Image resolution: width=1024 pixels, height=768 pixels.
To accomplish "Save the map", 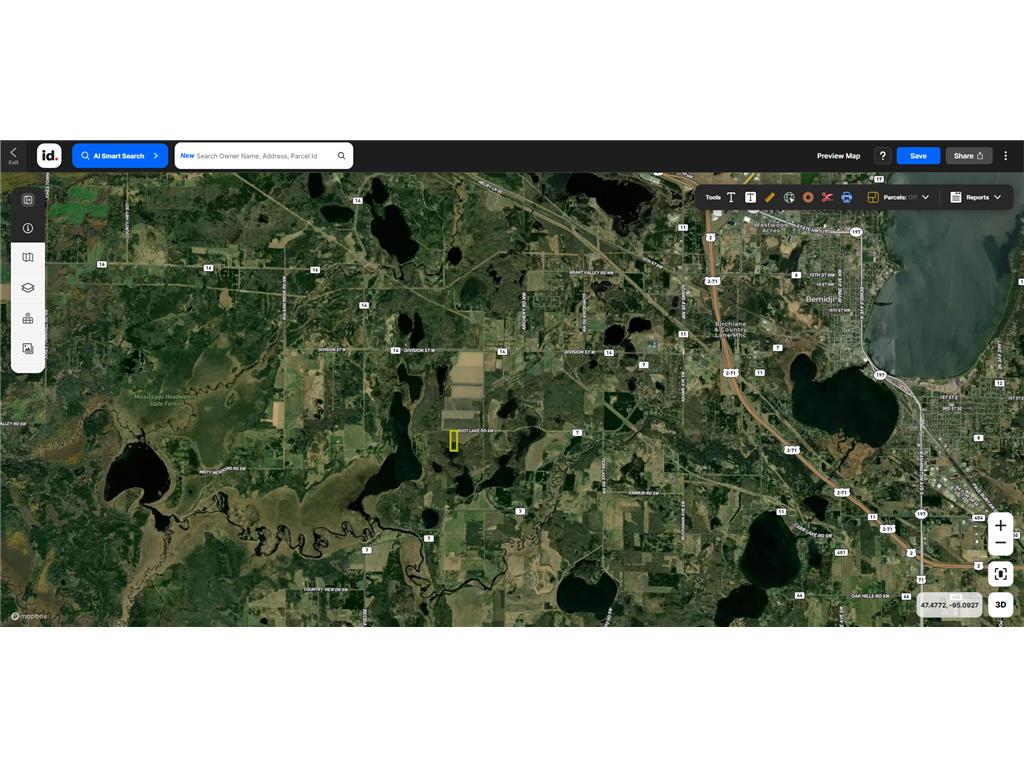I will point(918,156).
